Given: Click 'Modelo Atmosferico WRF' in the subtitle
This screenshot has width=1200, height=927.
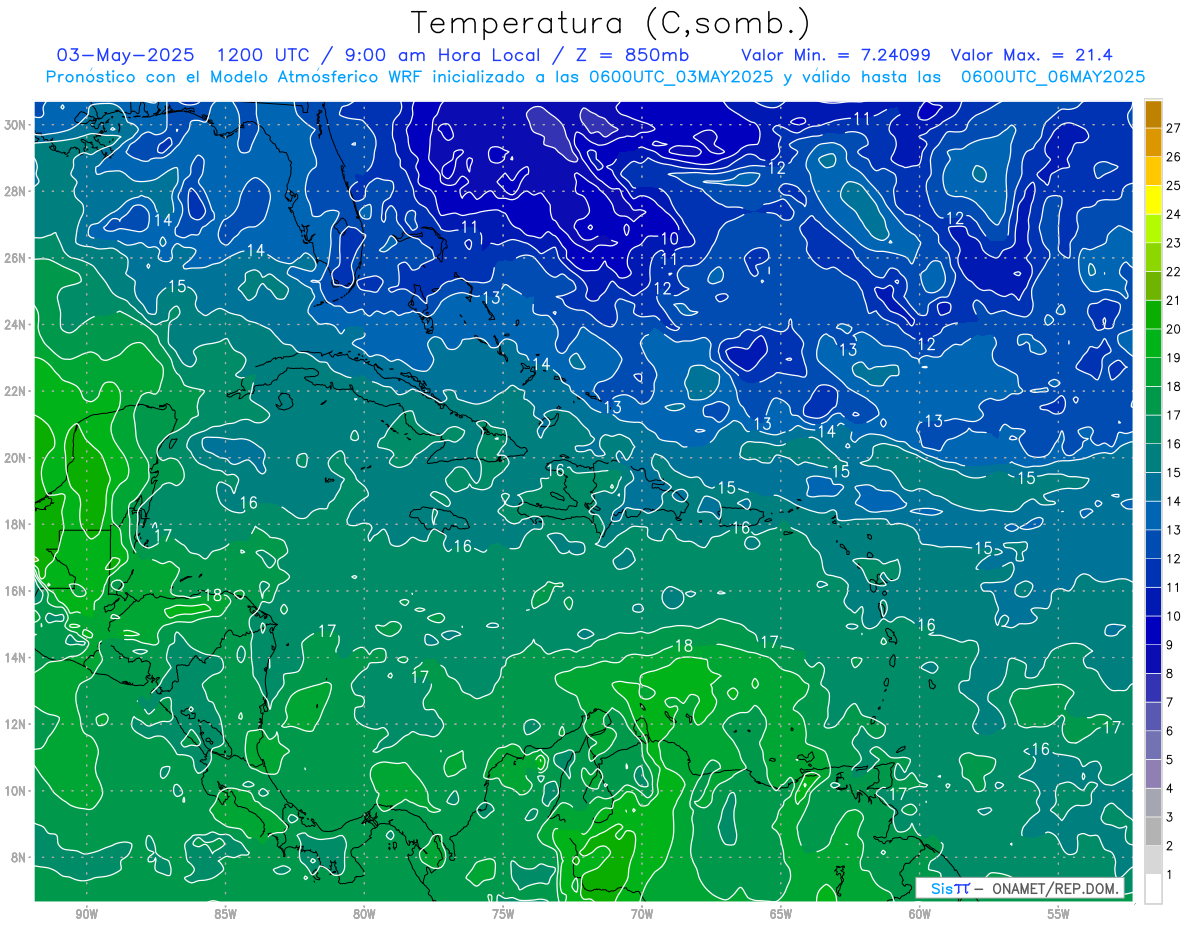Looking at the screenshot, I should 315,77.
